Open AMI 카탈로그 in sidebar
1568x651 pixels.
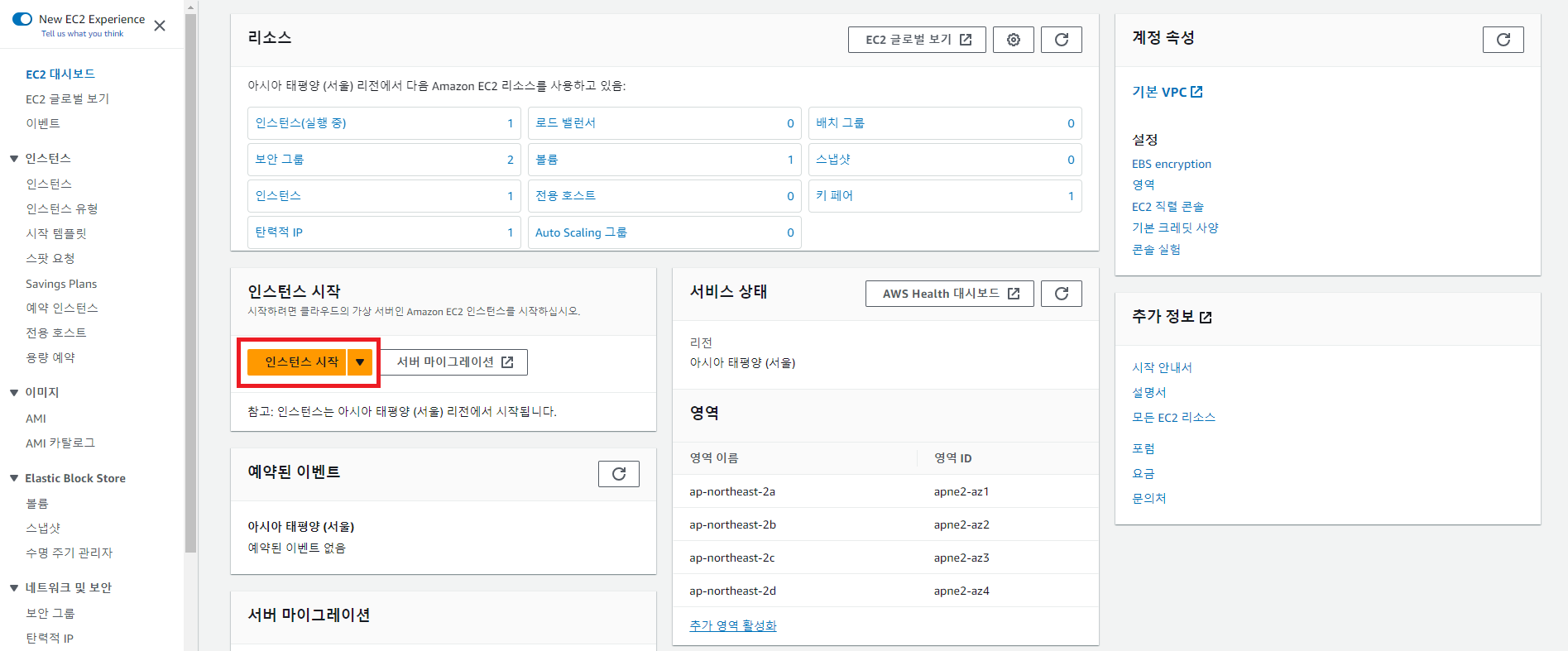[60, 443]
